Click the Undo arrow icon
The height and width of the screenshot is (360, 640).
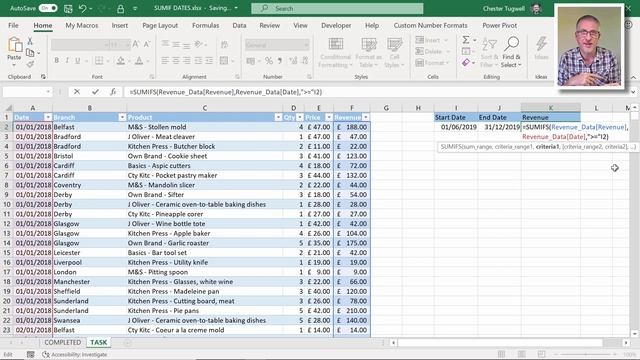coord(83,8)
